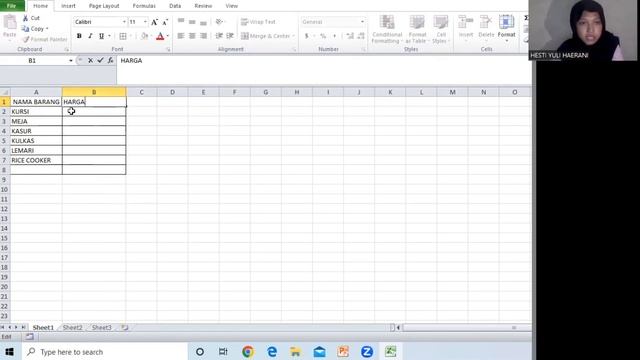The image size is (640, 360).
Task: Switch to Sheet2 worksheet tab
Action: [72, 327]
